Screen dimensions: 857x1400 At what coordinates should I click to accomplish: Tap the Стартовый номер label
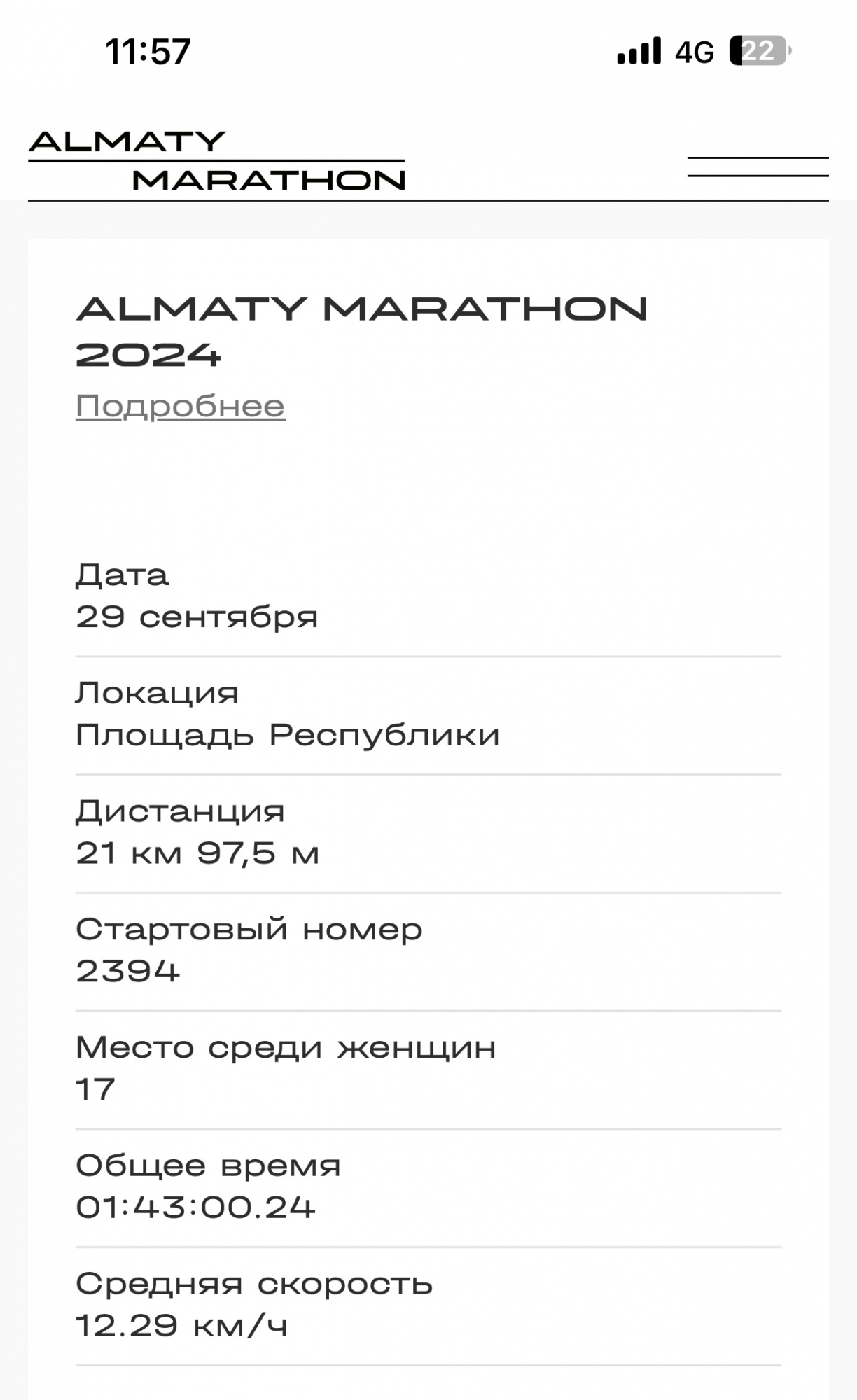(x=249, y=930)
